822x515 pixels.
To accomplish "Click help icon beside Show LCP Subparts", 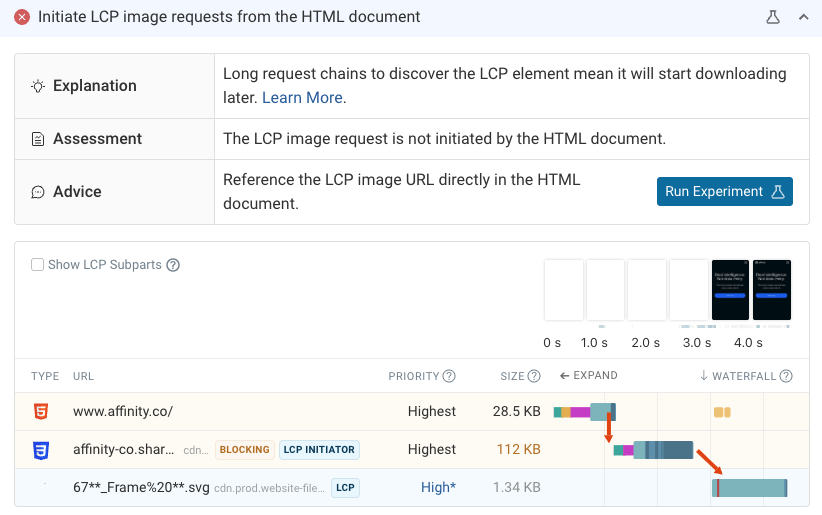I will click(x=173, y=265).
